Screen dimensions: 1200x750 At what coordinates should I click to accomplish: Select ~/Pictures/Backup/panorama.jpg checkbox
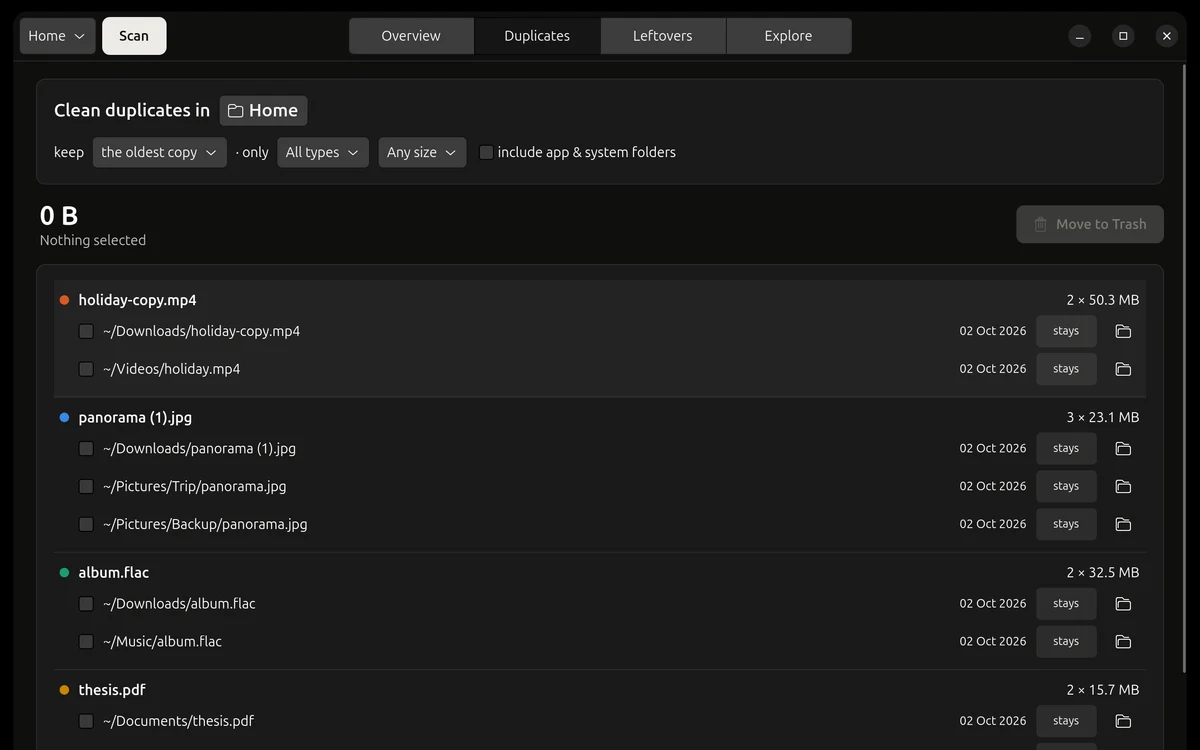pyautogui.click(x=86, y=524)
